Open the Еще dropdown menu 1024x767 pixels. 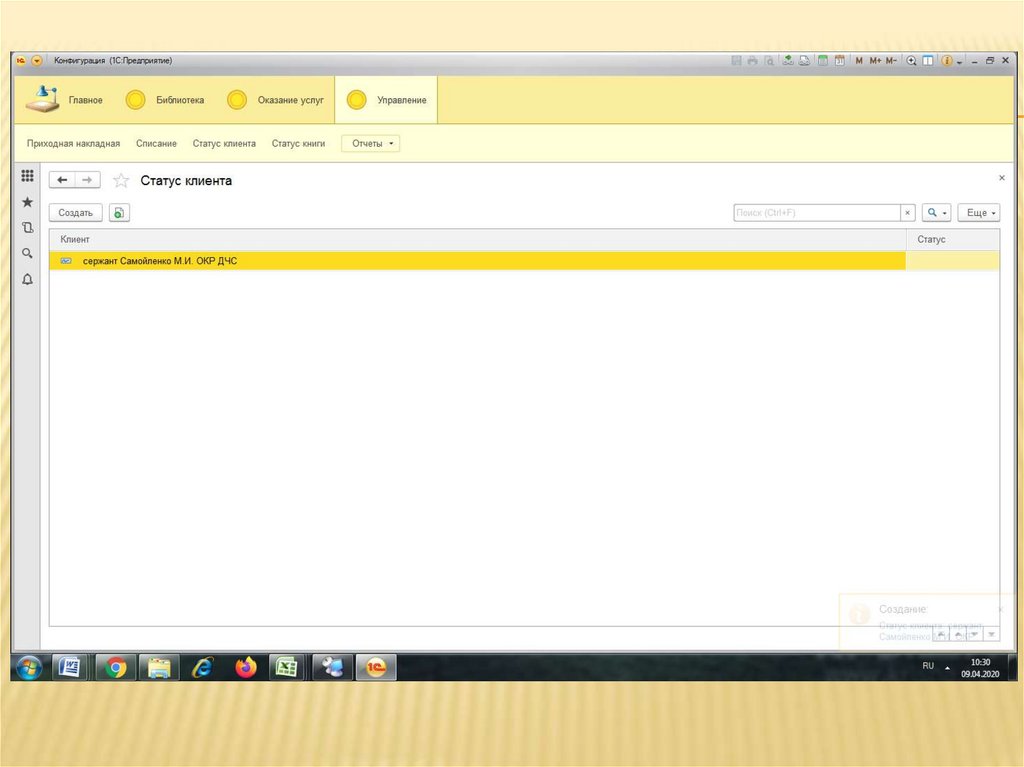(979, 213)
